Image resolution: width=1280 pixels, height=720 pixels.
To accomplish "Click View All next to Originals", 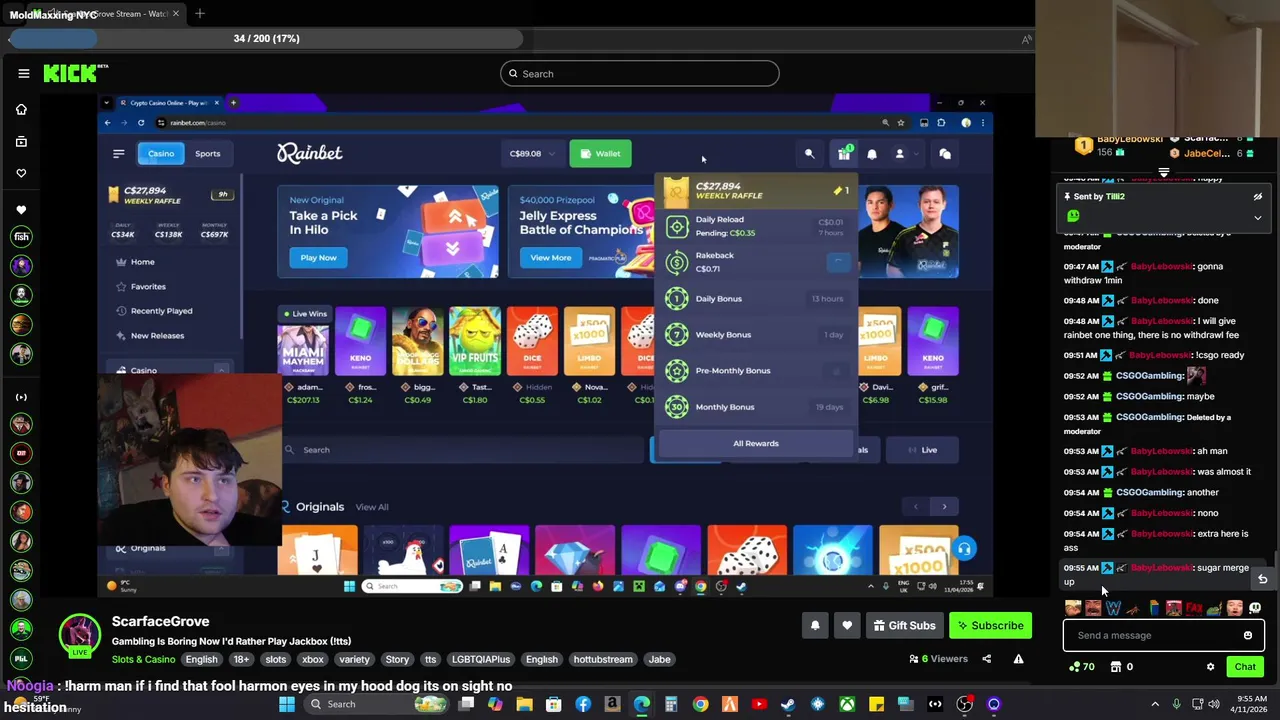I will point(372,507).
